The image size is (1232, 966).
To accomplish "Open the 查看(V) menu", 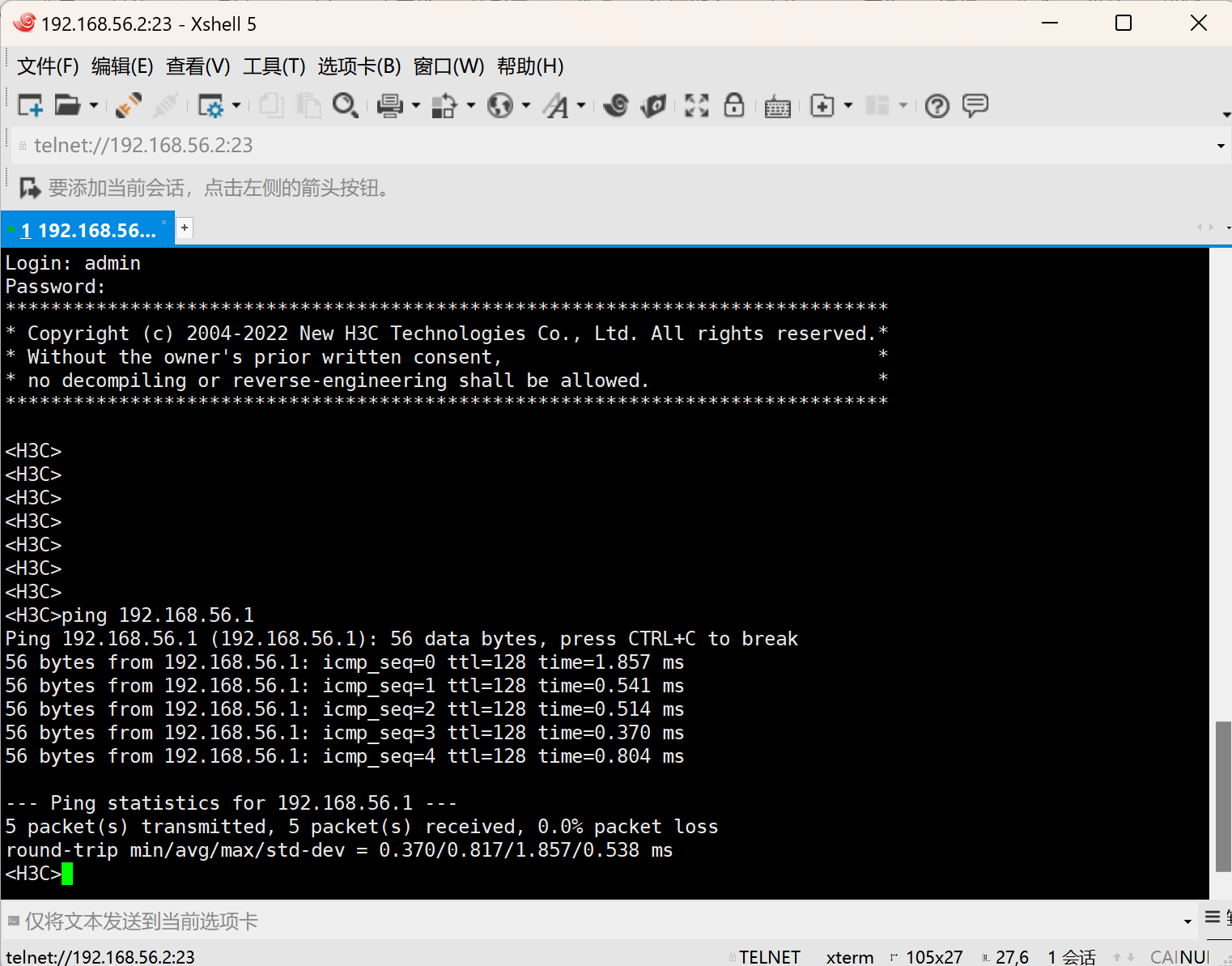I will pyautogui.click(x=198, y=66).
